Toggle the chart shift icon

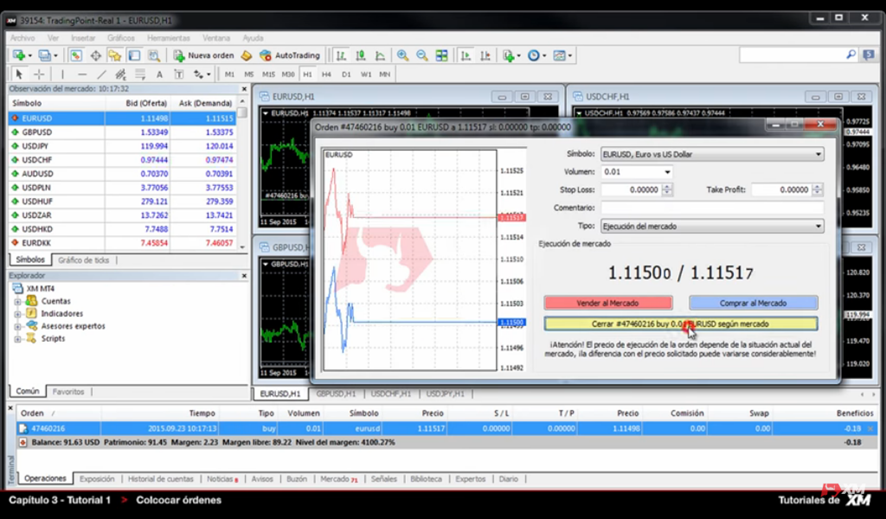(485, 55)
